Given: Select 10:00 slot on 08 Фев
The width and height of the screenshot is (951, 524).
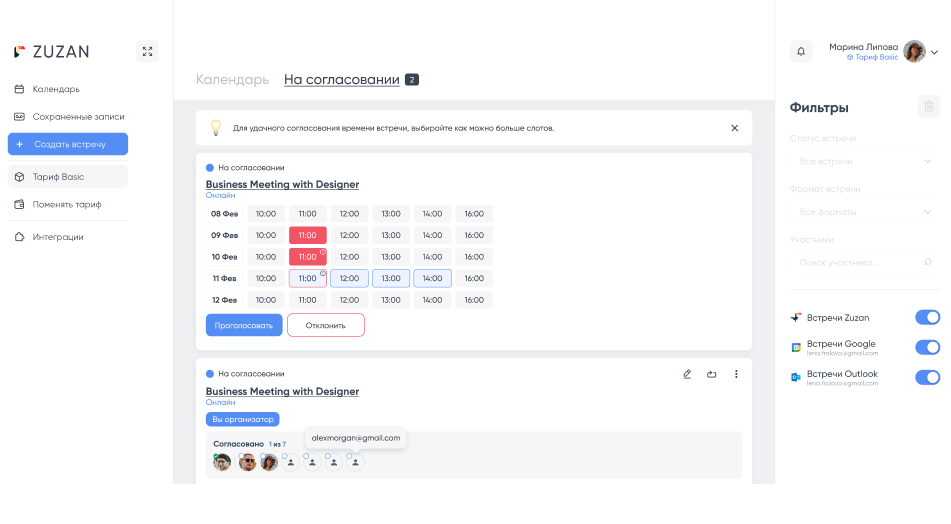Looking at the screenshot, I should [266, 213].
